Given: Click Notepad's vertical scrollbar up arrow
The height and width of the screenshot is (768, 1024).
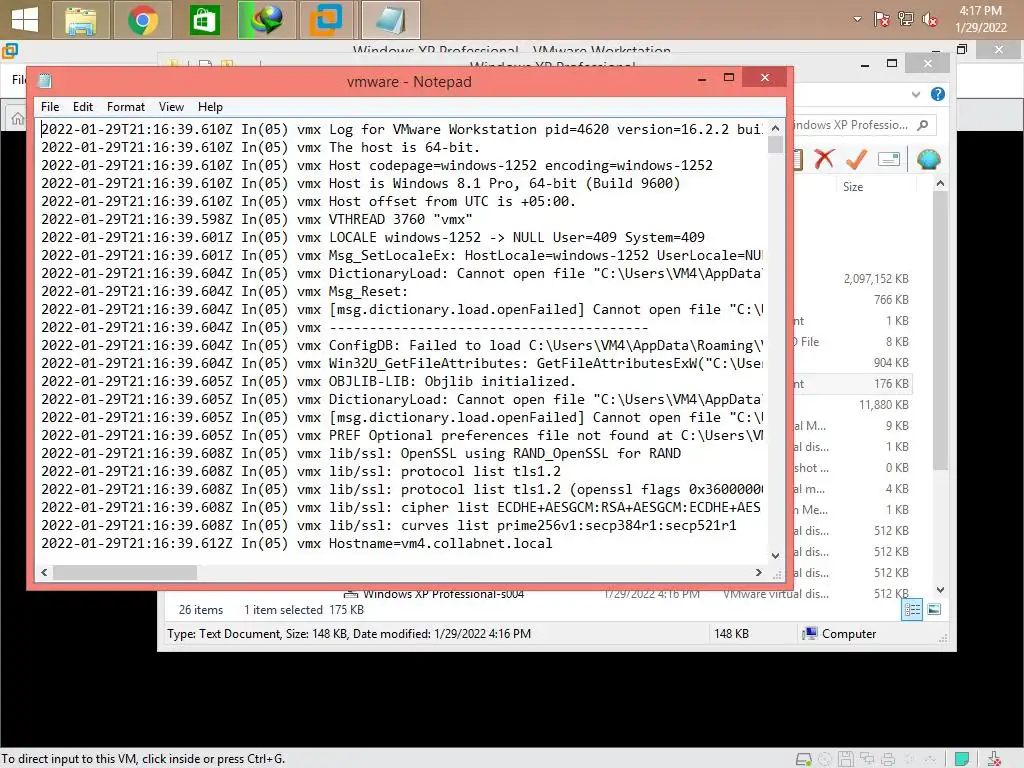Looking at the screenshot, I should click(775, 128).
